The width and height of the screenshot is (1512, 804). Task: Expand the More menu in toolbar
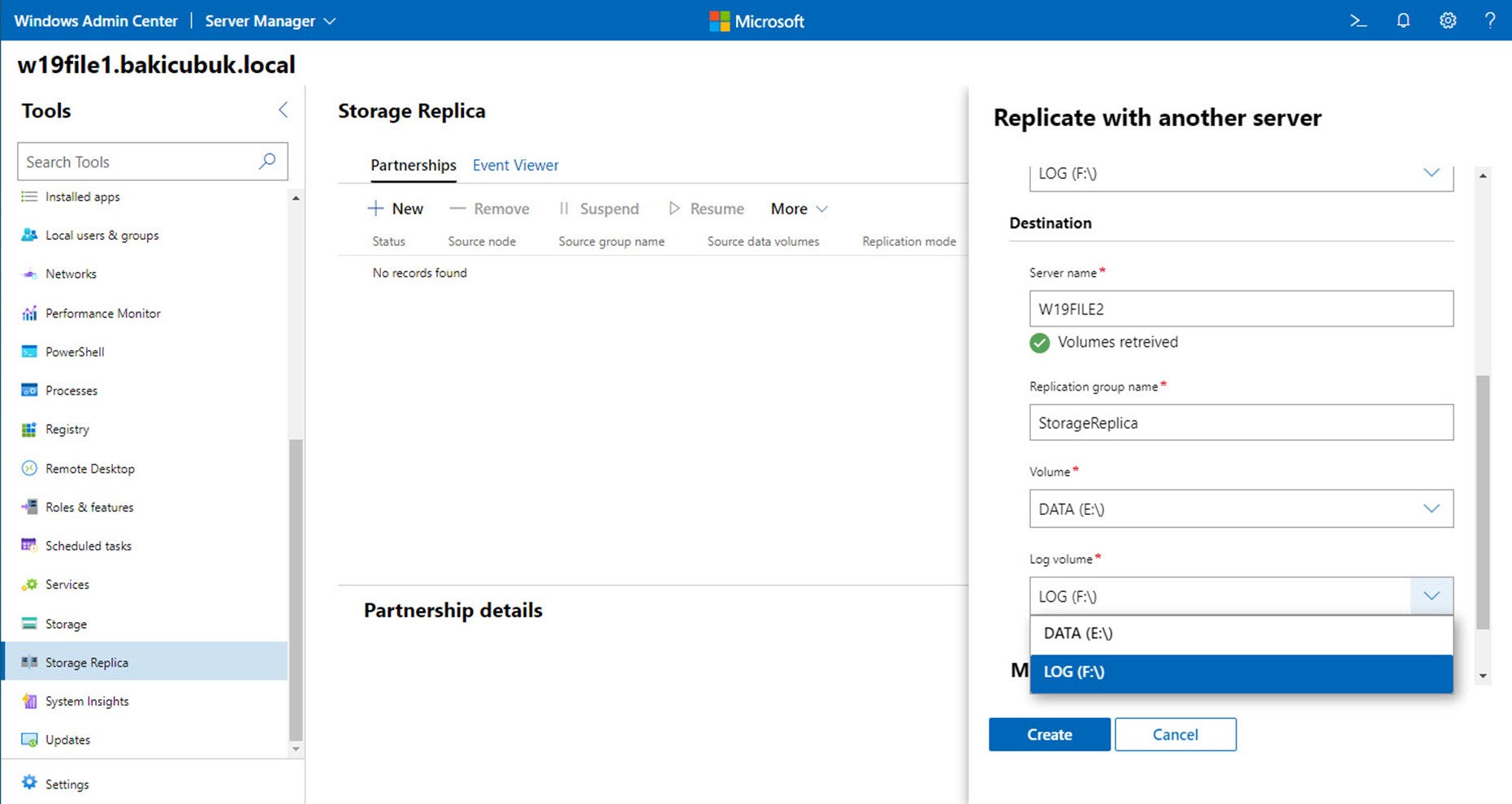point(799,209)
